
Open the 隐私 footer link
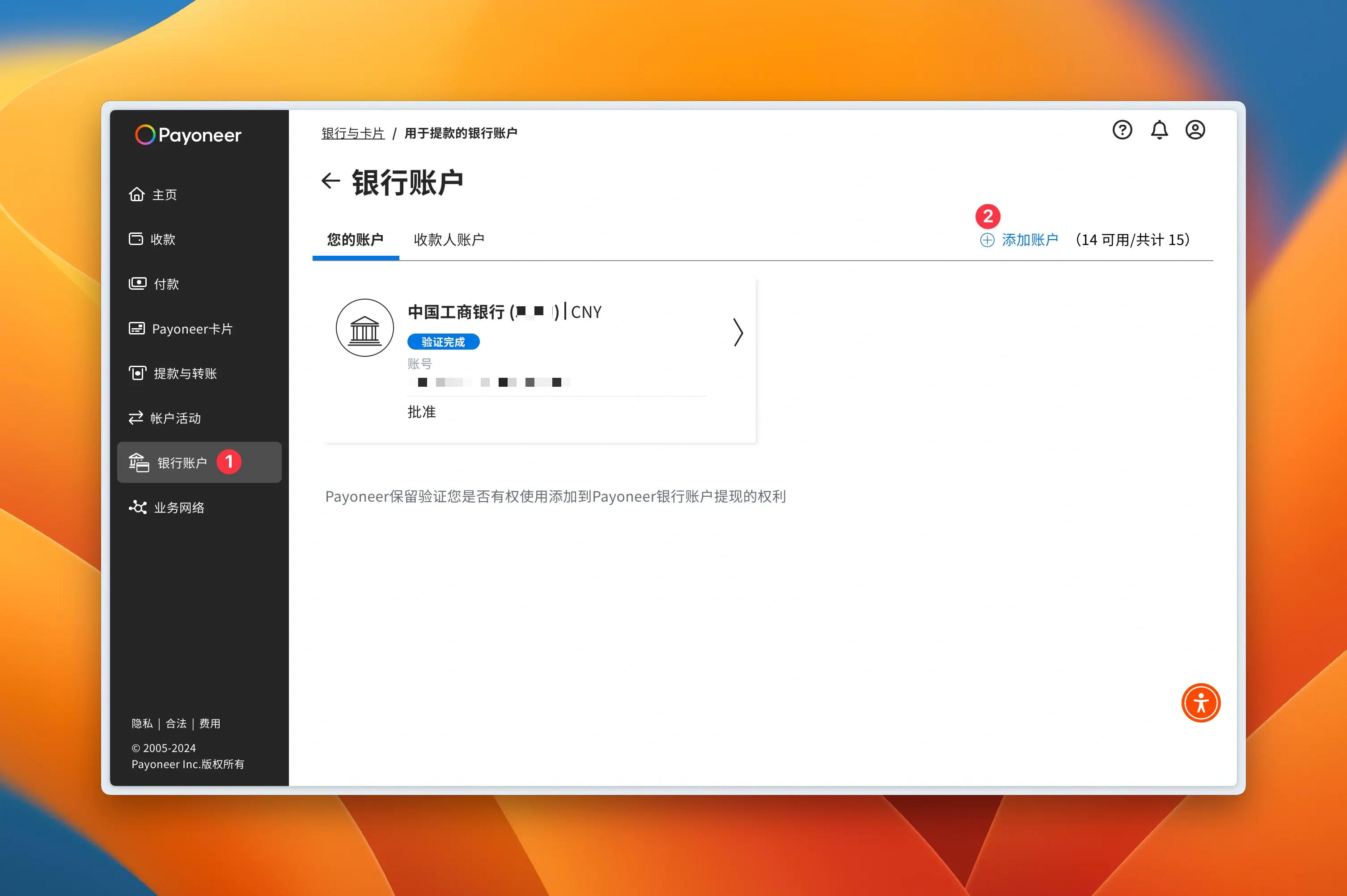(142, 723)
